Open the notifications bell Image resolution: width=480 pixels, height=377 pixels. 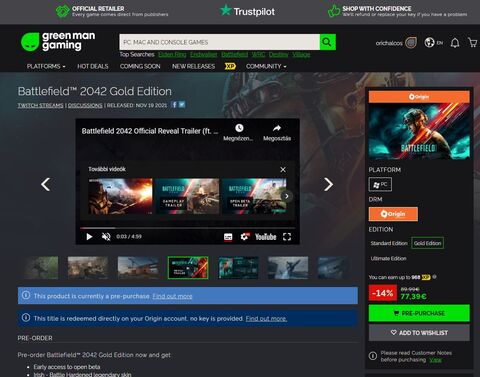[455, 43]
